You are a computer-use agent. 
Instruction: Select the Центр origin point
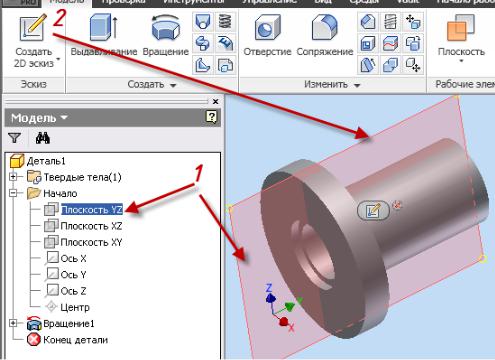68,307
